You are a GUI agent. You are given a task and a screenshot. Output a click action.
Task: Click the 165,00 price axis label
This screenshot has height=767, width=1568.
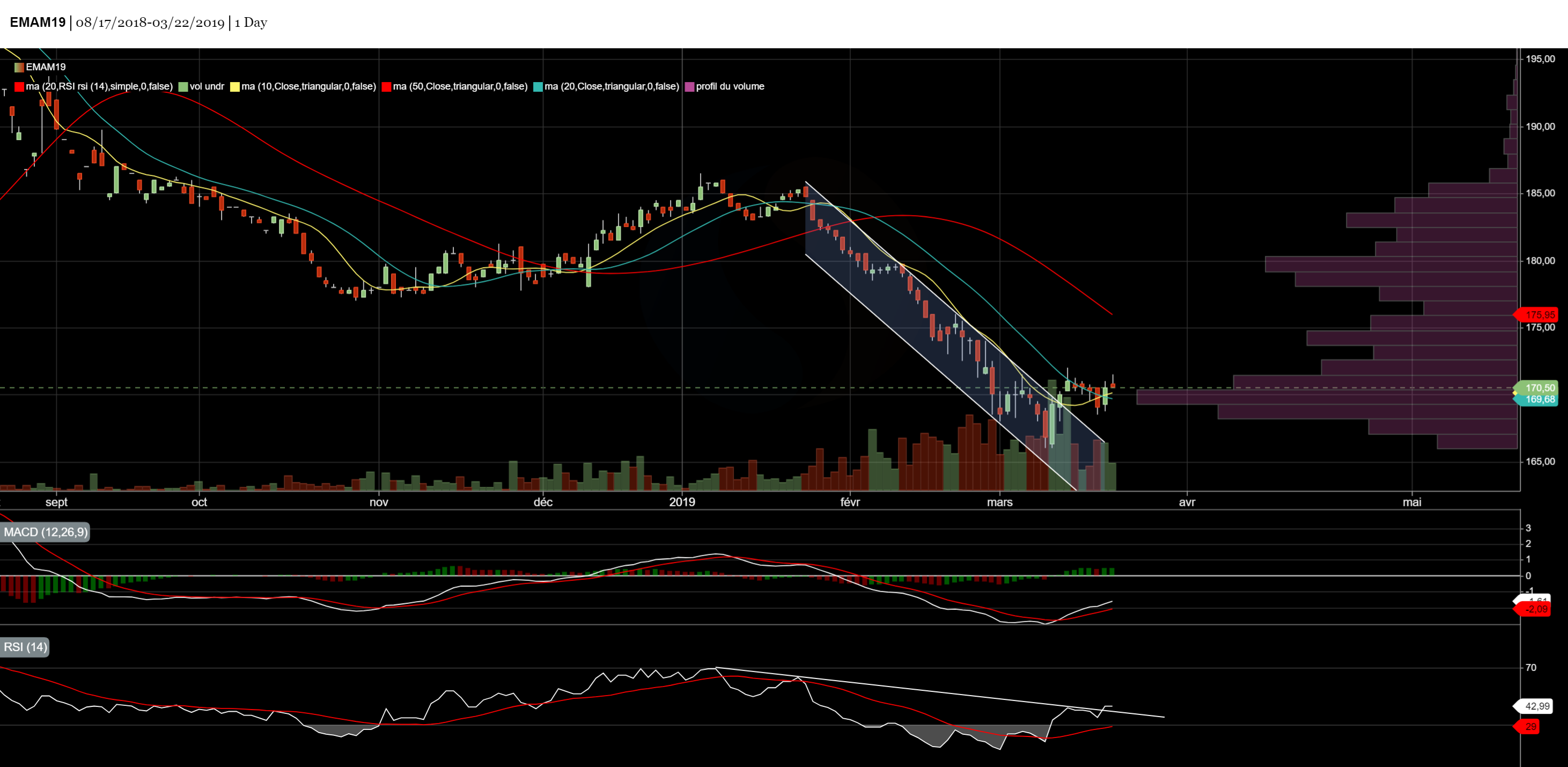1540,461
